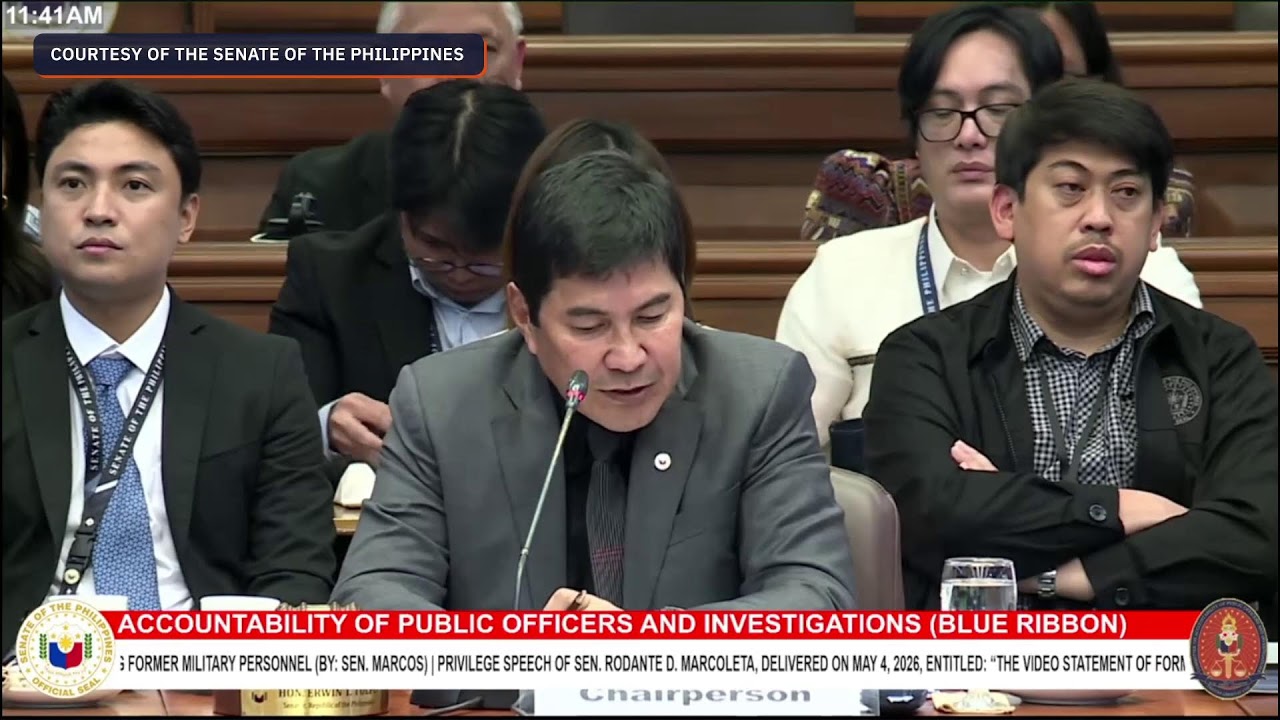Click the desk microphone head

[x=576, y=390]
